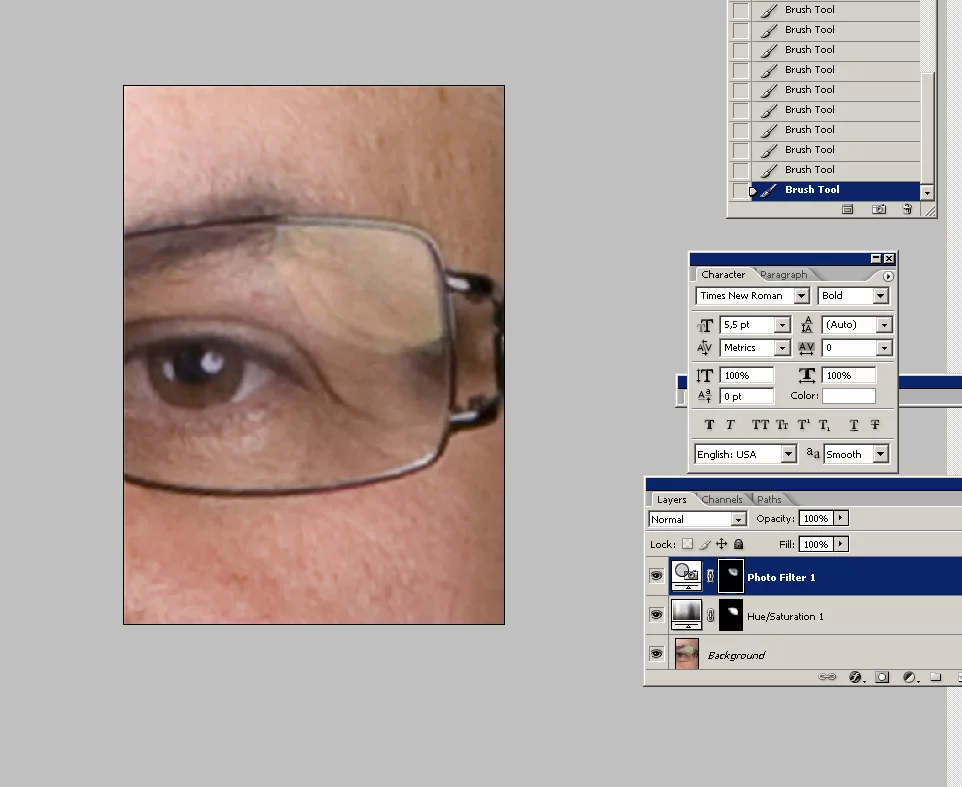The height and width of the screenshot is (787, 962).
Task: Apply Subscript text style
Action: point(825,424)
